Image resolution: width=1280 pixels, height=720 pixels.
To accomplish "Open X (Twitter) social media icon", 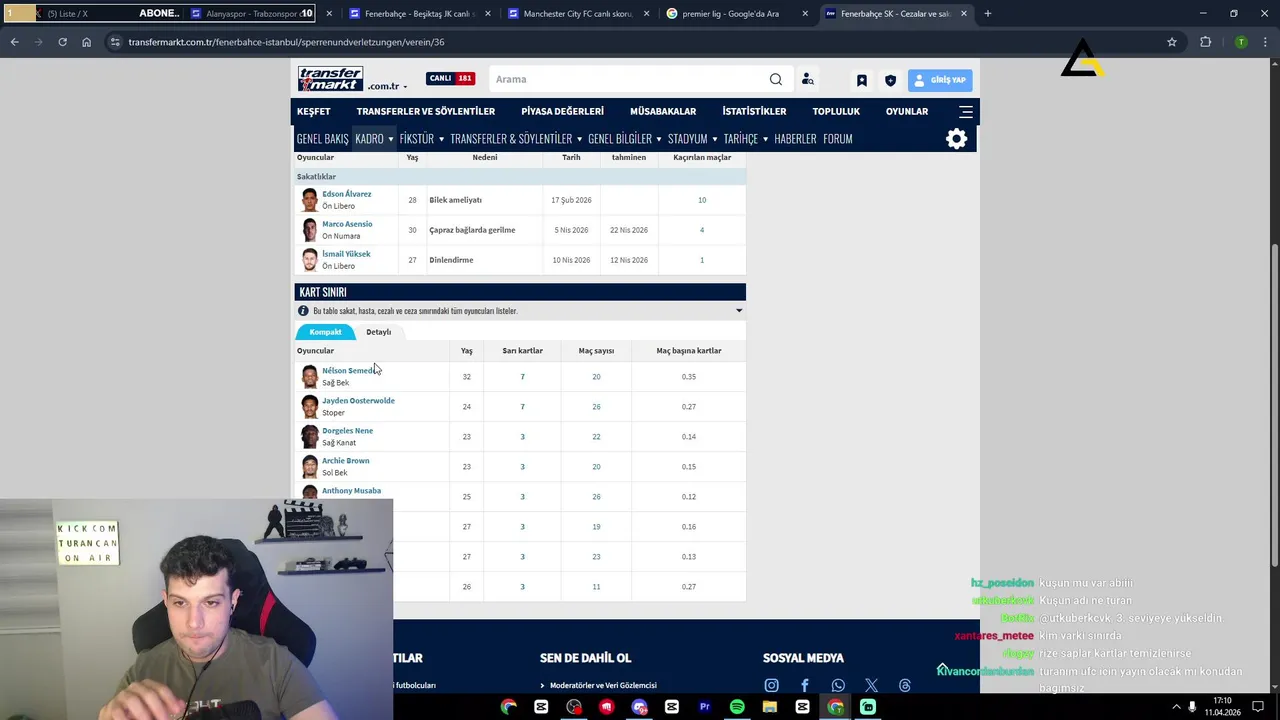I will [871, 685].
